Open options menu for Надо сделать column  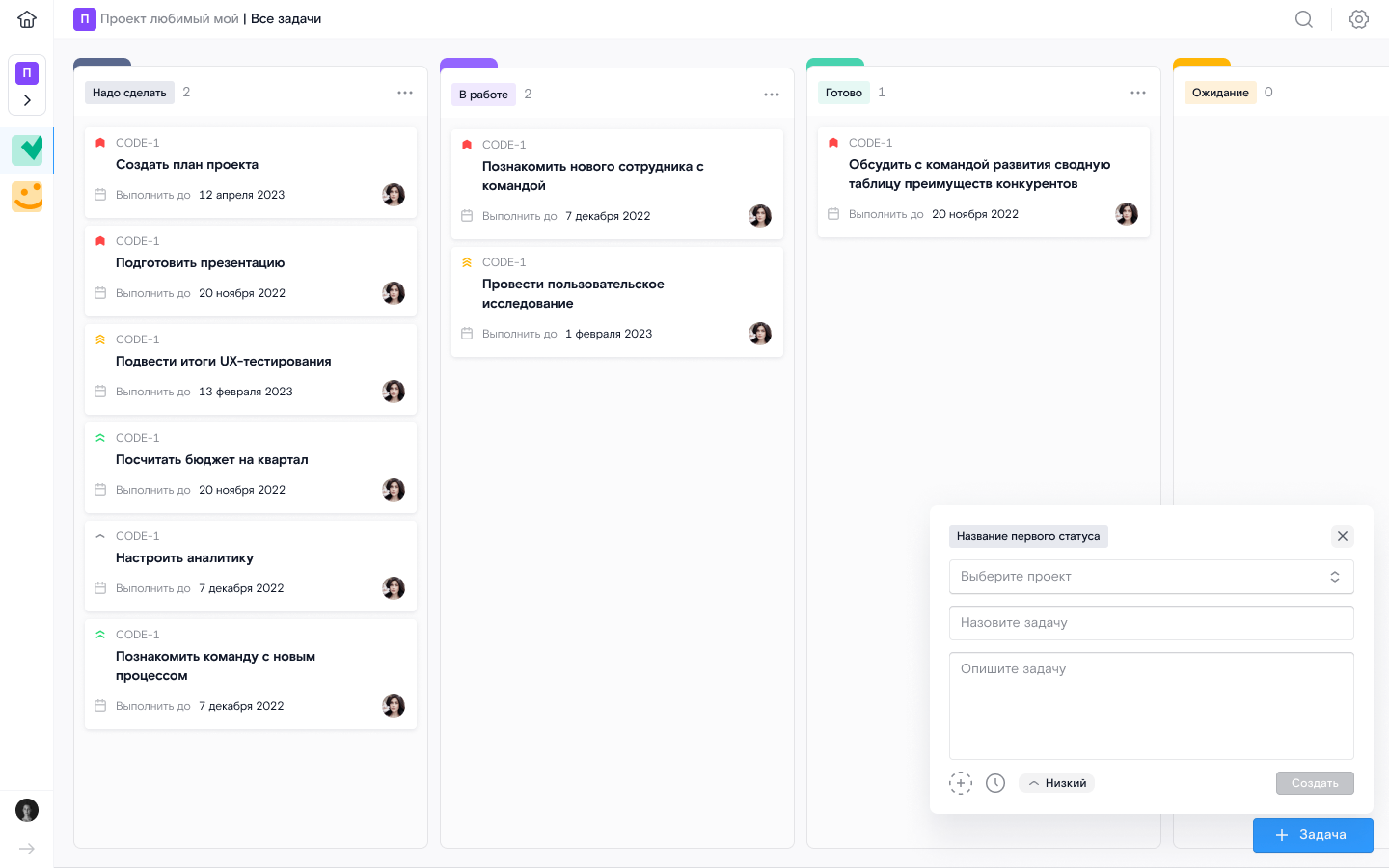[405, 93]
